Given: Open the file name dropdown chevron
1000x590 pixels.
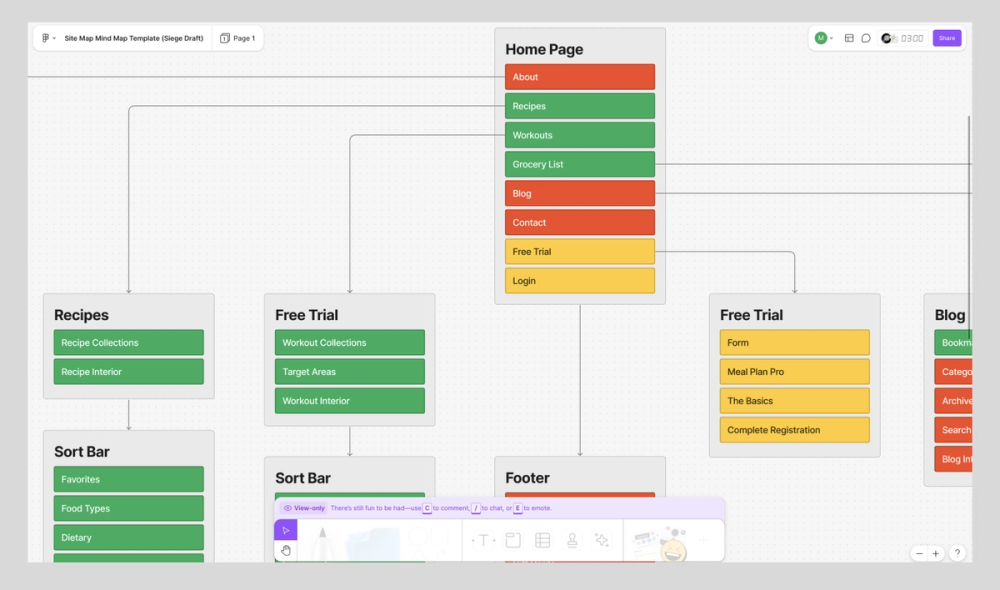Looking at the screenshot, I should pyautogui.click(x=56, y=38).
